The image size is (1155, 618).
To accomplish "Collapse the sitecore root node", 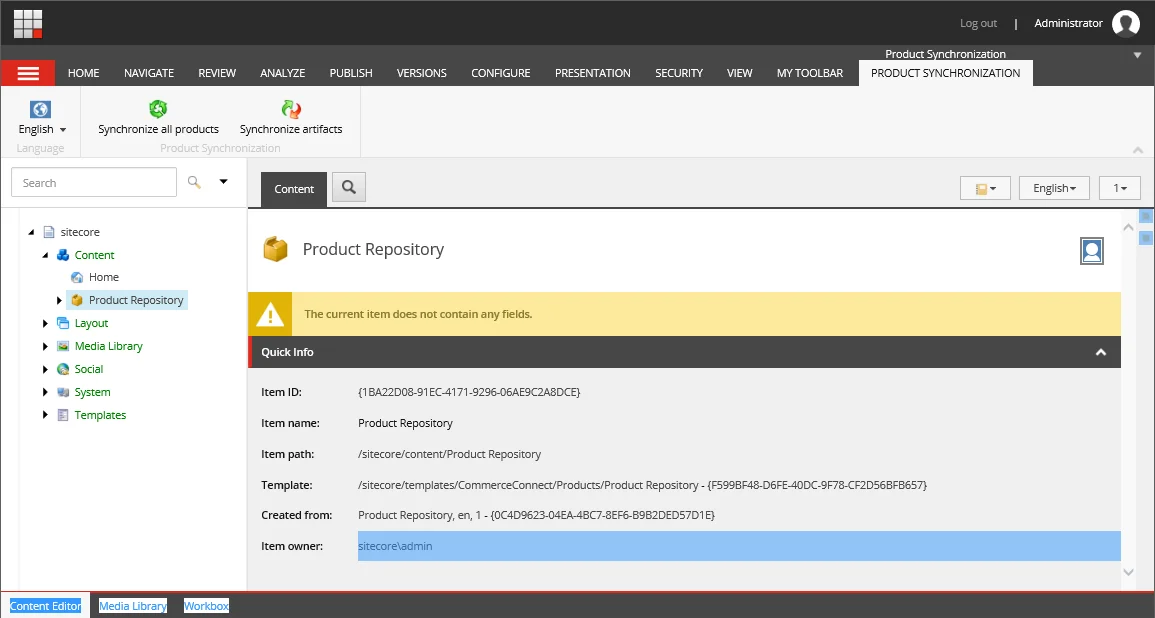I will (x=31, y=232).
